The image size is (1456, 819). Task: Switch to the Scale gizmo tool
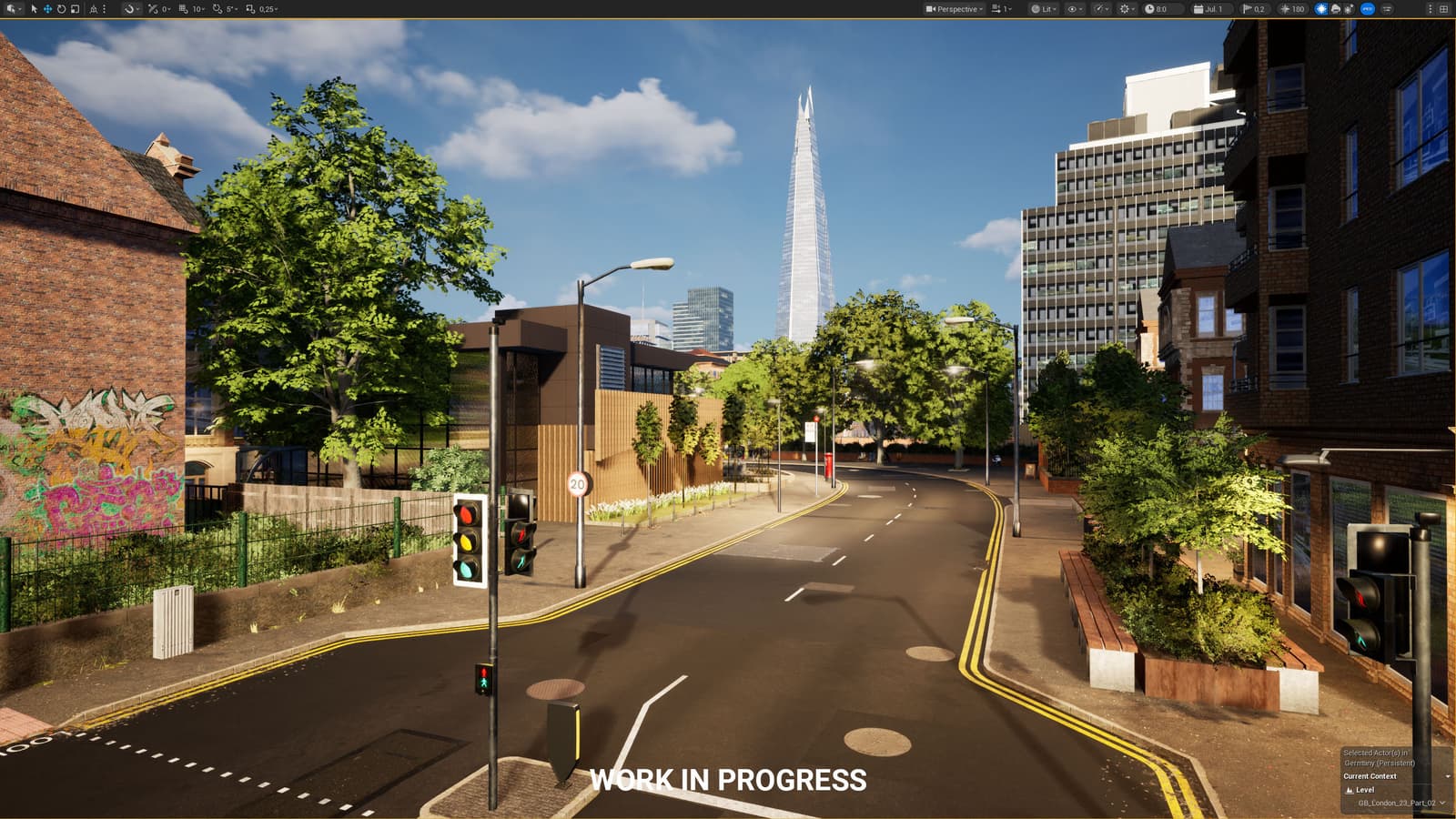point(75,9)
